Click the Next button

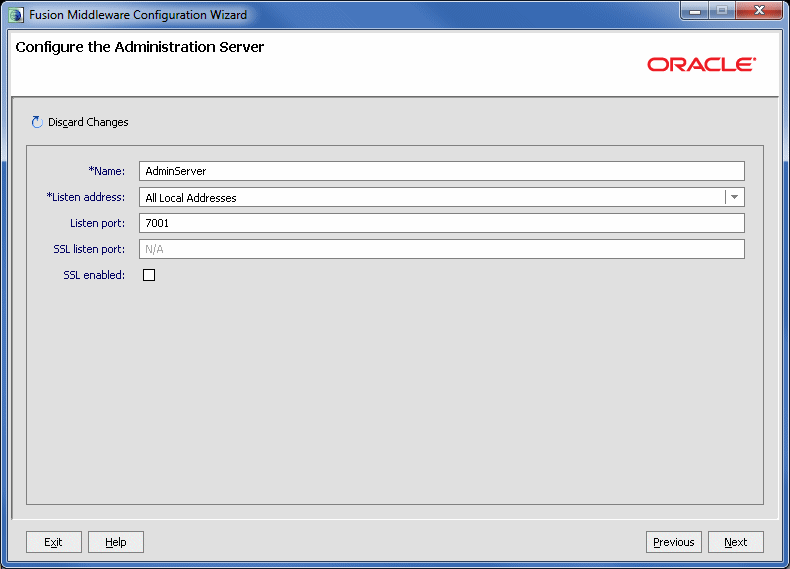(736, 542)
